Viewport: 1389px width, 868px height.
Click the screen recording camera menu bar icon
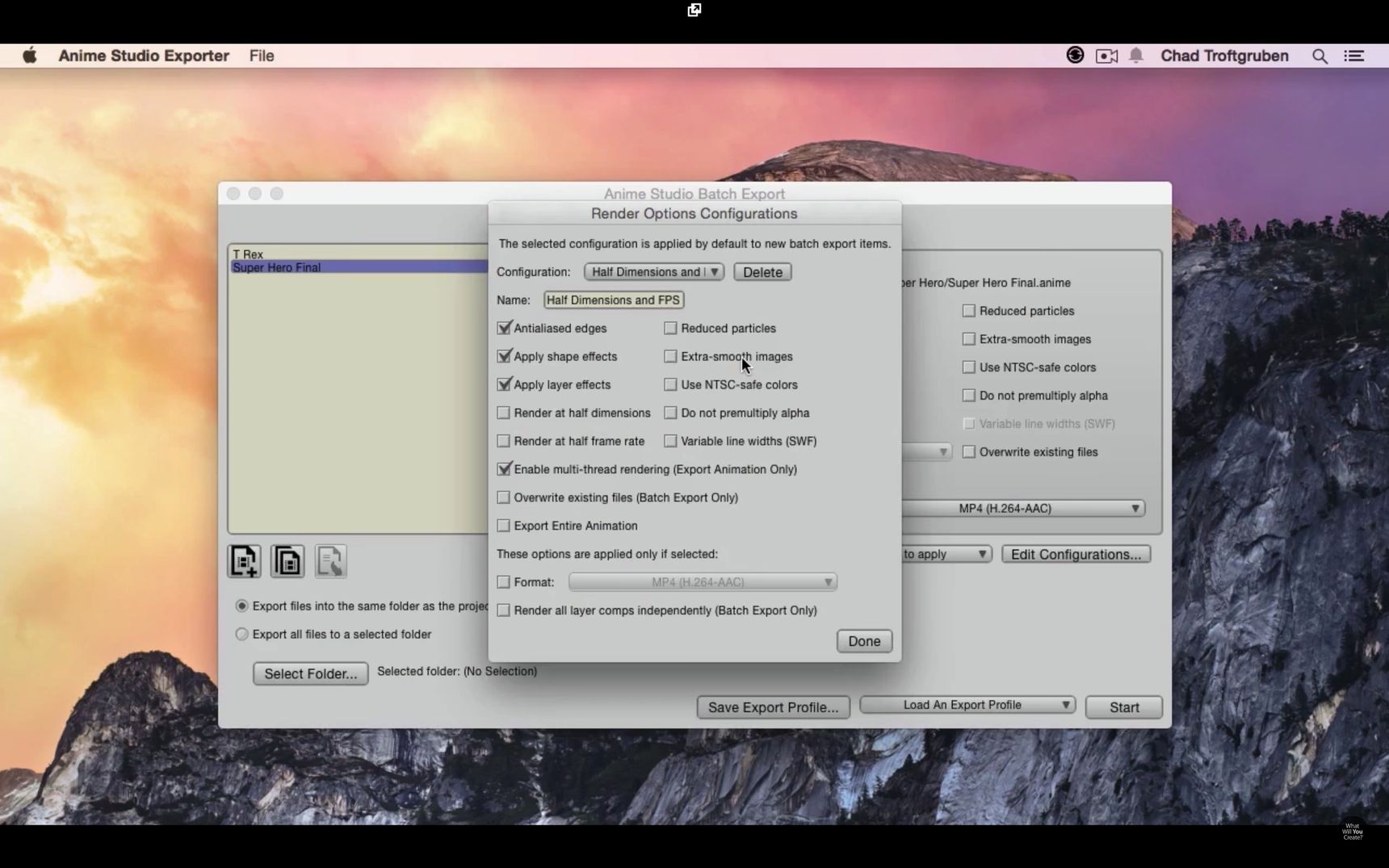pos(1106,56)
